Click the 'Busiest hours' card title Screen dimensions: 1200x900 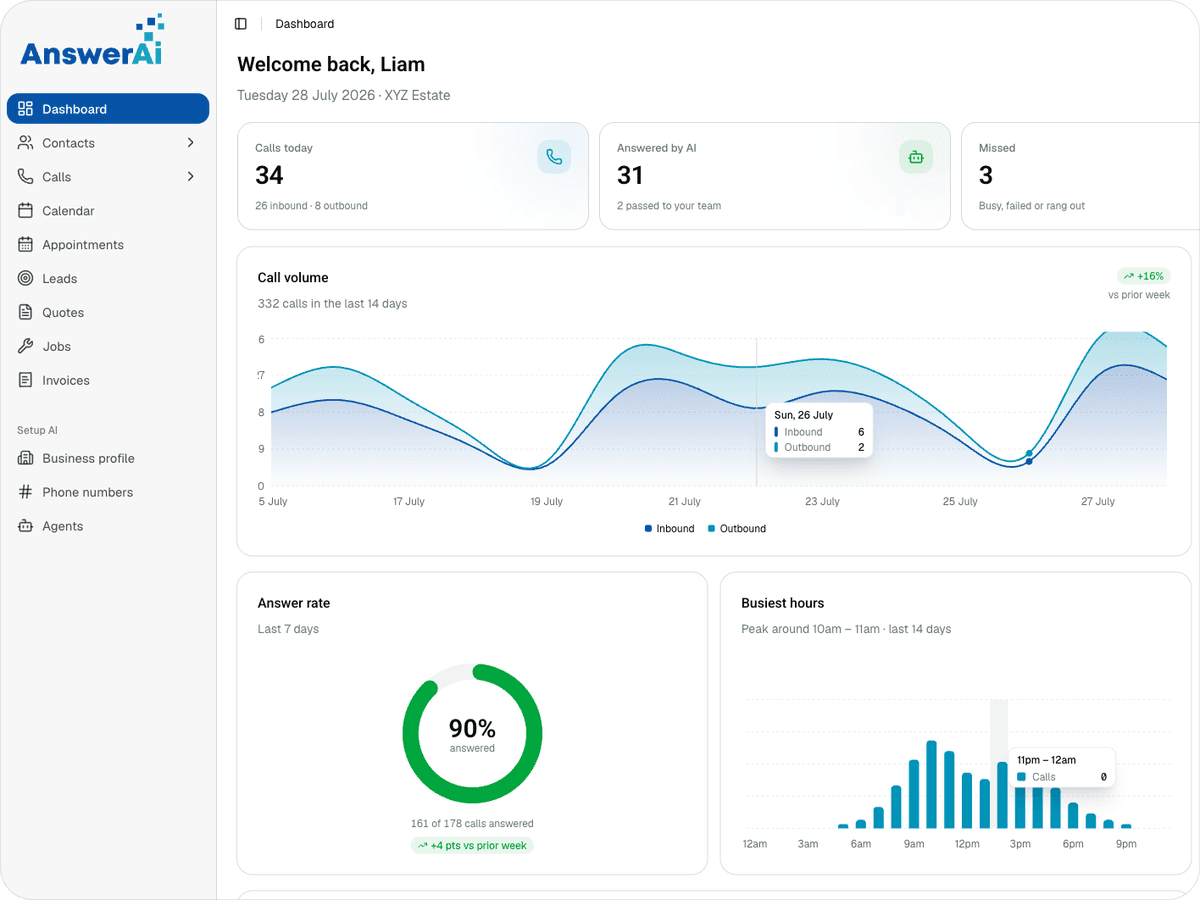pyautogui.click(x=783, y=604)
